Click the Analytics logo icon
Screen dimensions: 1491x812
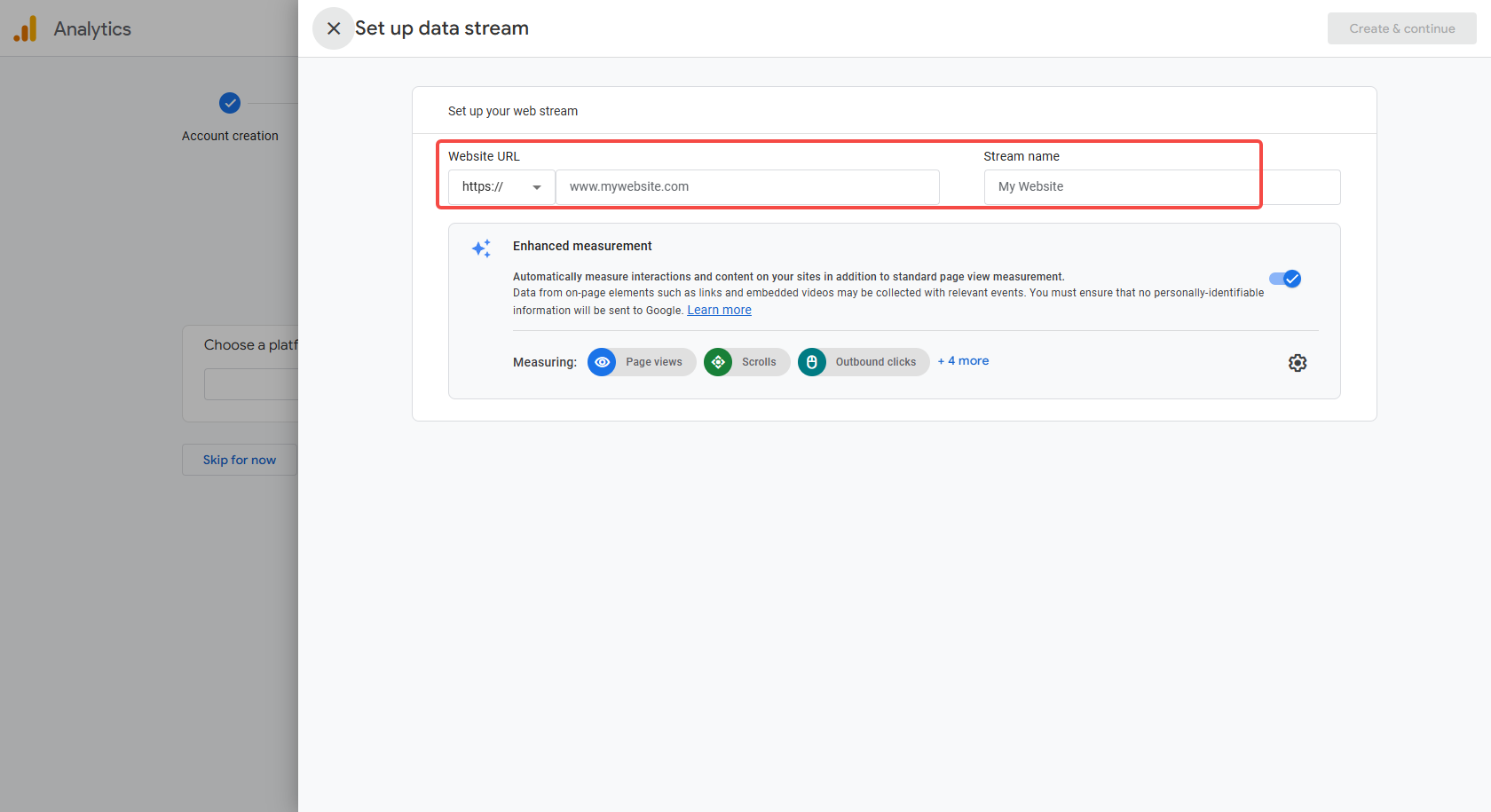point(25,28)
